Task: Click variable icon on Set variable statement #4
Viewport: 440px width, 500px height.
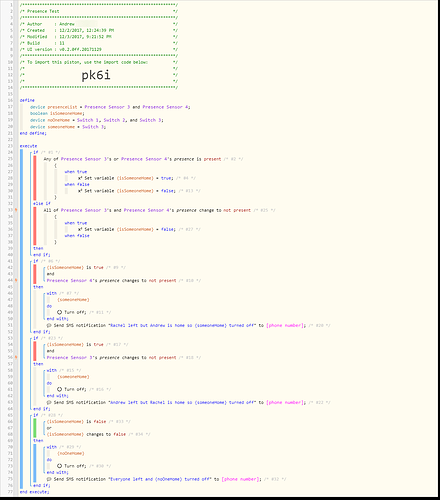Action: pyautogui.click(x=80, y=178)
